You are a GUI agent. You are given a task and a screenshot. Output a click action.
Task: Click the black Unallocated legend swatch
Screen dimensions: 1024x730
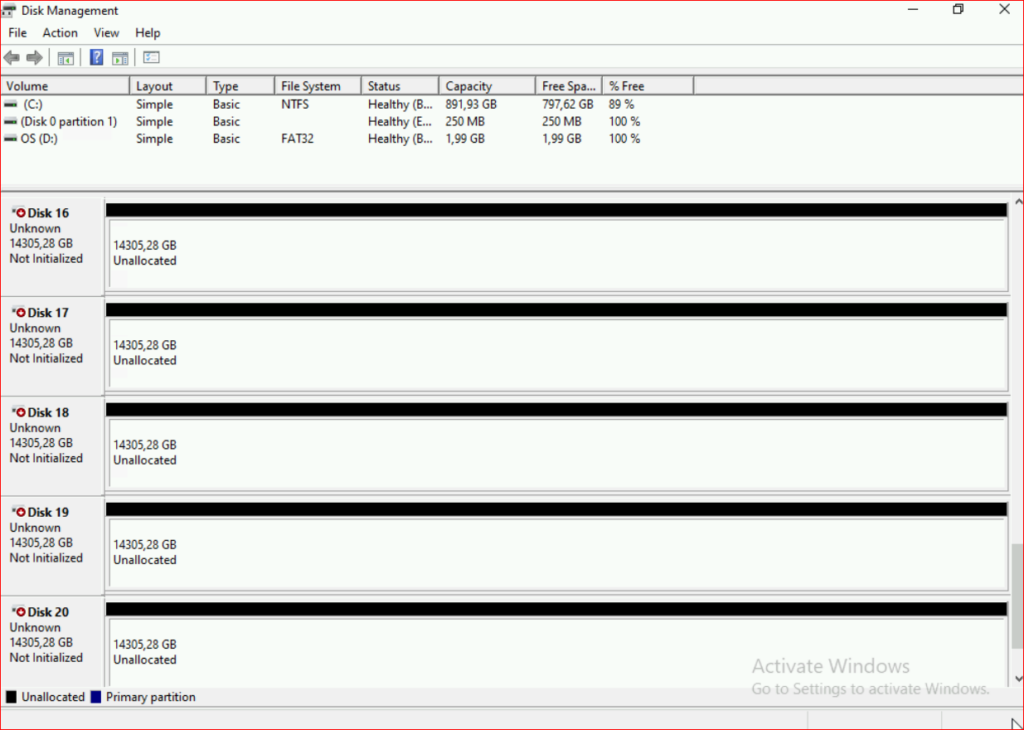[11, 697]
